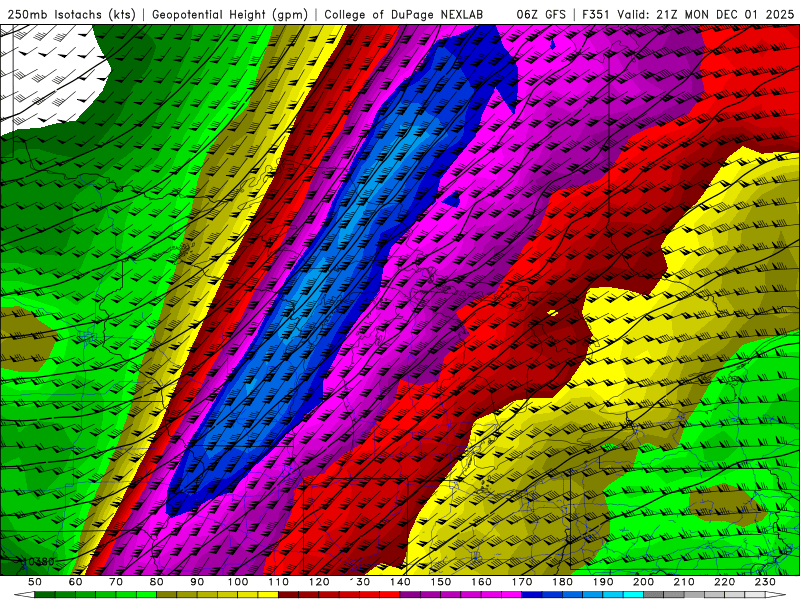The height and width of the screenshot is (600, 800).
Task: Click the '220' color bar label
Action: pyautogui.click(x=724, y=582)
